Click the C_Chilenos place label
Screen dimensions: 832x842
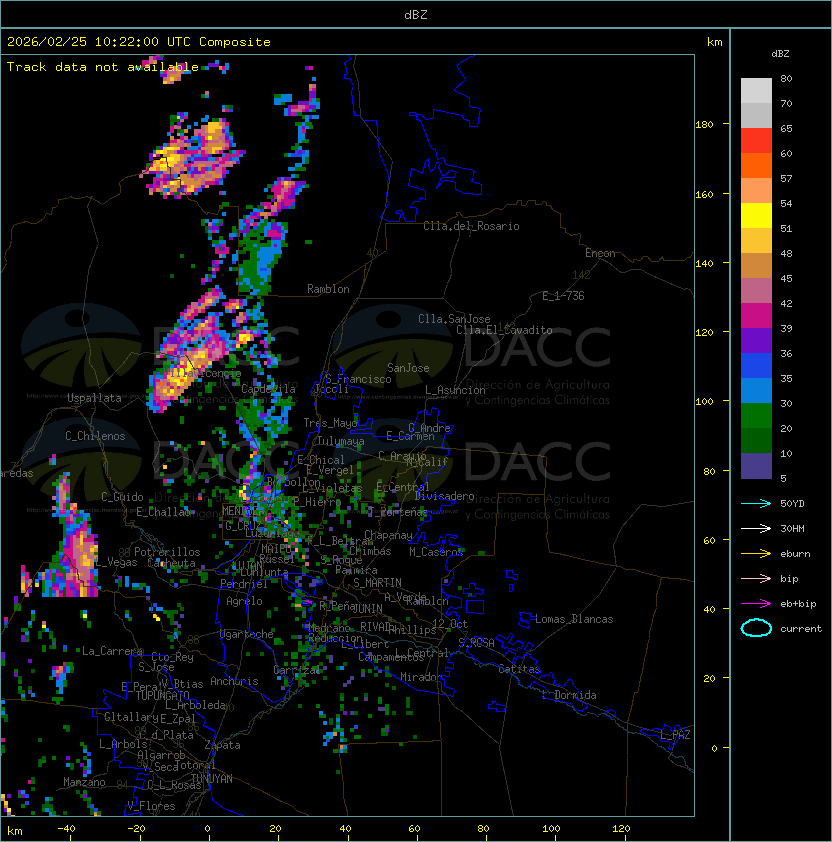pos(95,436)
